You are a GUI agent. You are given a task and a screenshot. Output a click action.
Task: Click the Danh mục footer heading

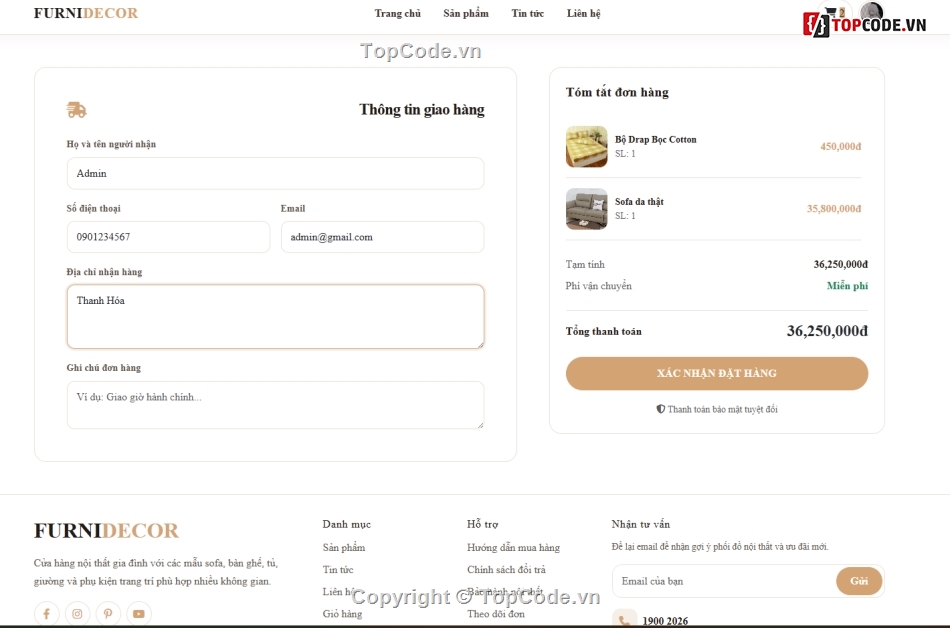[347, 524]
